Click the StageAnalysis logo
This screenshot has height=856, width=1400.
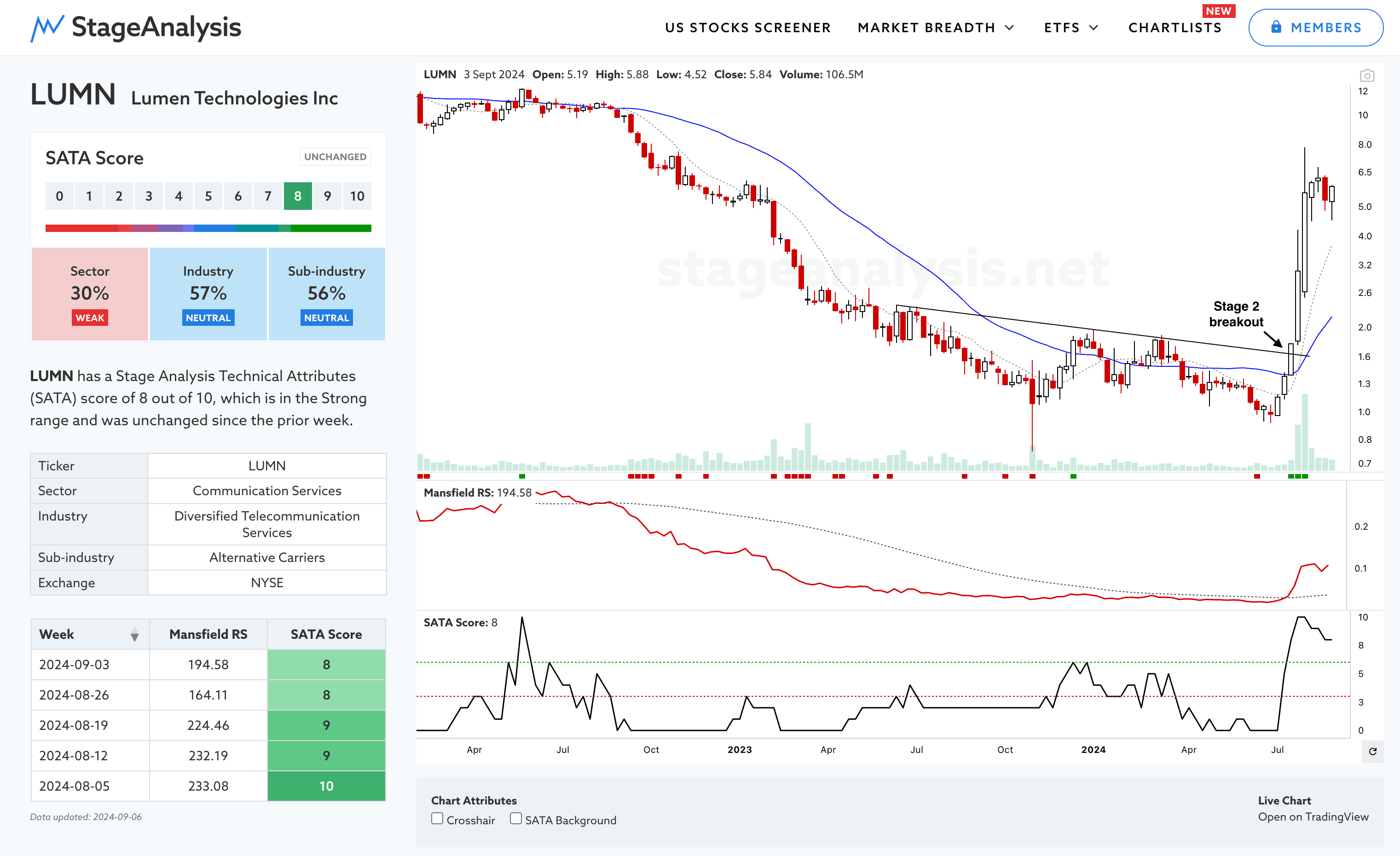tap(136, 27)
